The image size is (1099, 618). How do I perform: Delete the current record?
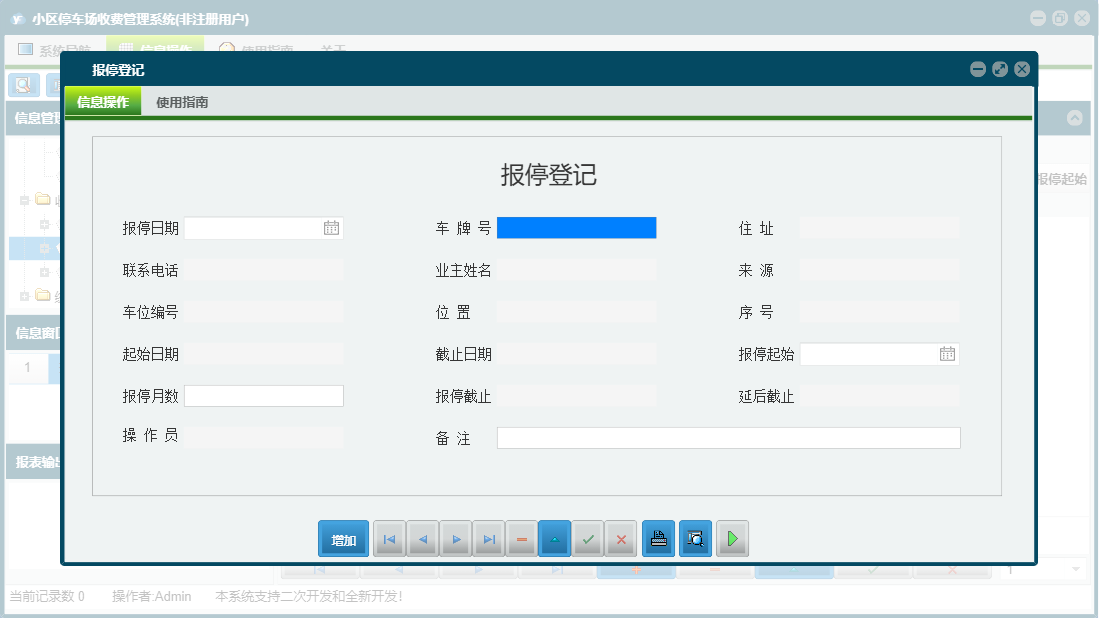[x=522, y=538]
